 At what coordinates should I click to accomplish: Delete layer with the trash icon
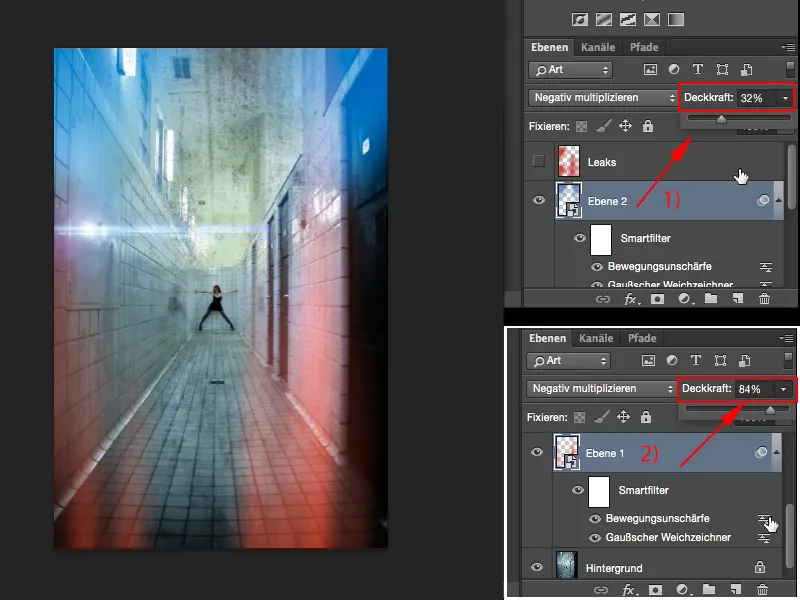click(x=765, y=298)
